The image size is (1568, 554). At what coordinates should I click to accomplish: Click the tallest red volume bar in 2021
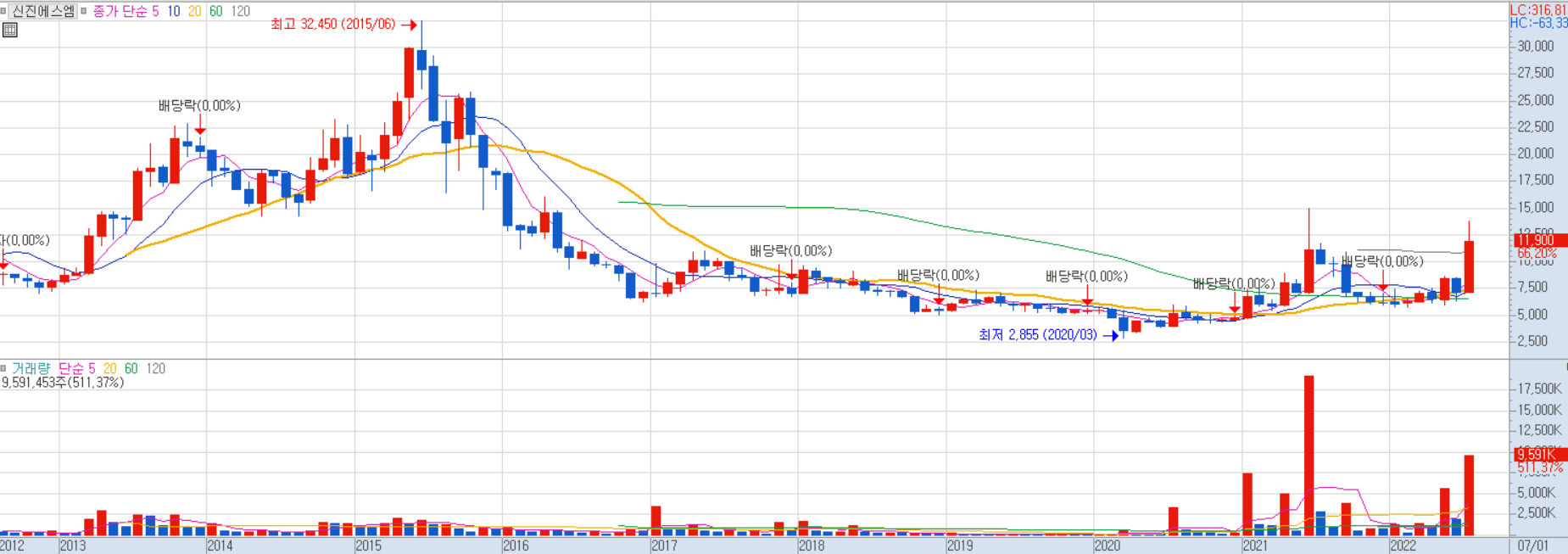[x=1309, y=456]
